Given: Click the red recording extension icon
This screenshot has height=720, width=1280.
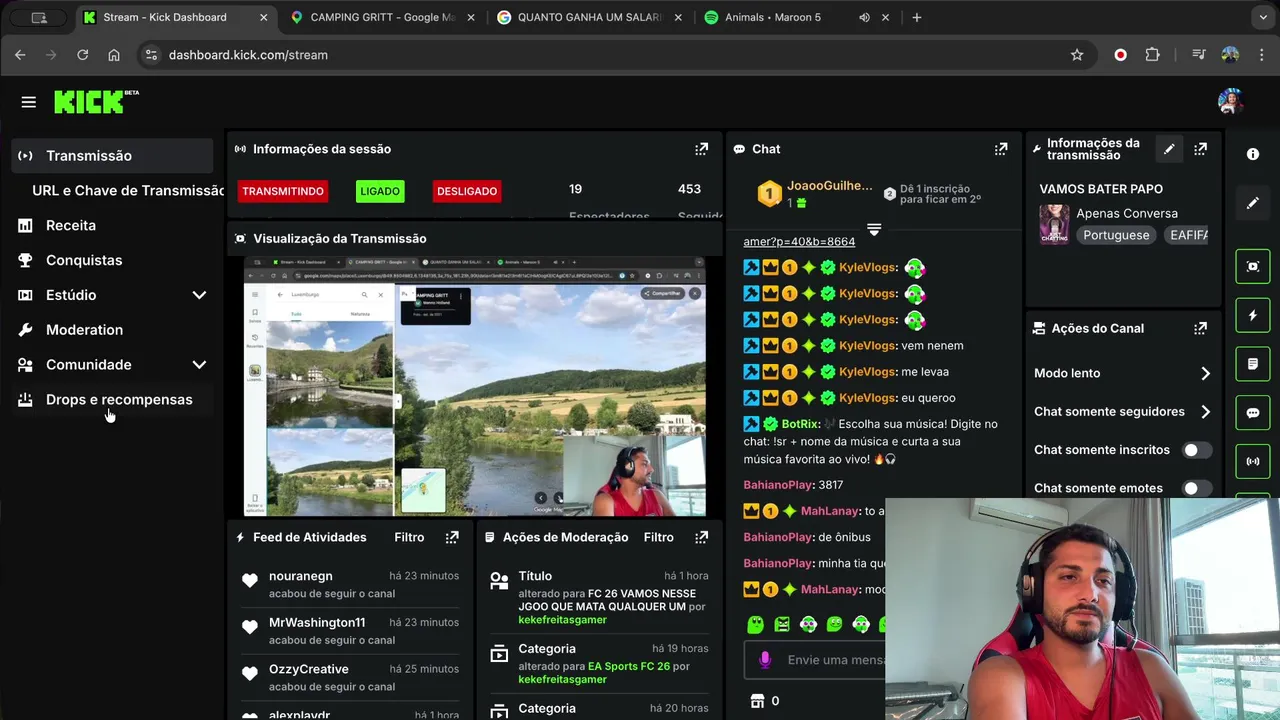Looking at the screenshot, I should point(1120,55).
